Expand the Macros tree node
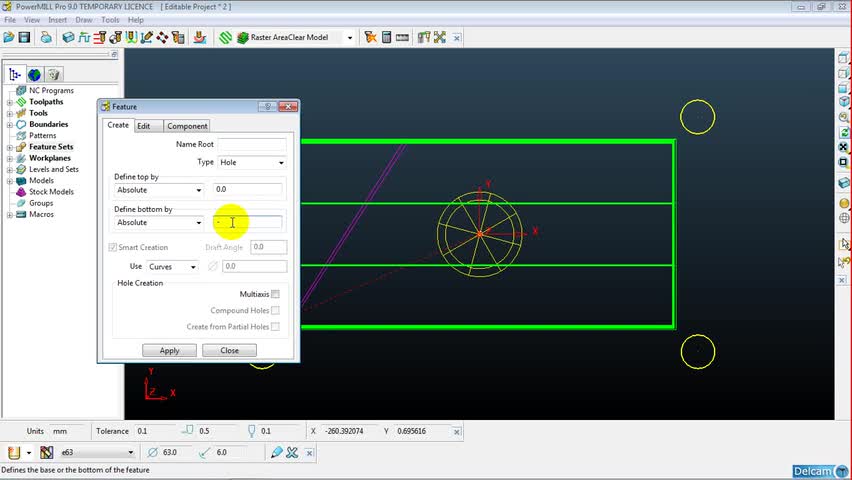 click(x=9, y=215)
